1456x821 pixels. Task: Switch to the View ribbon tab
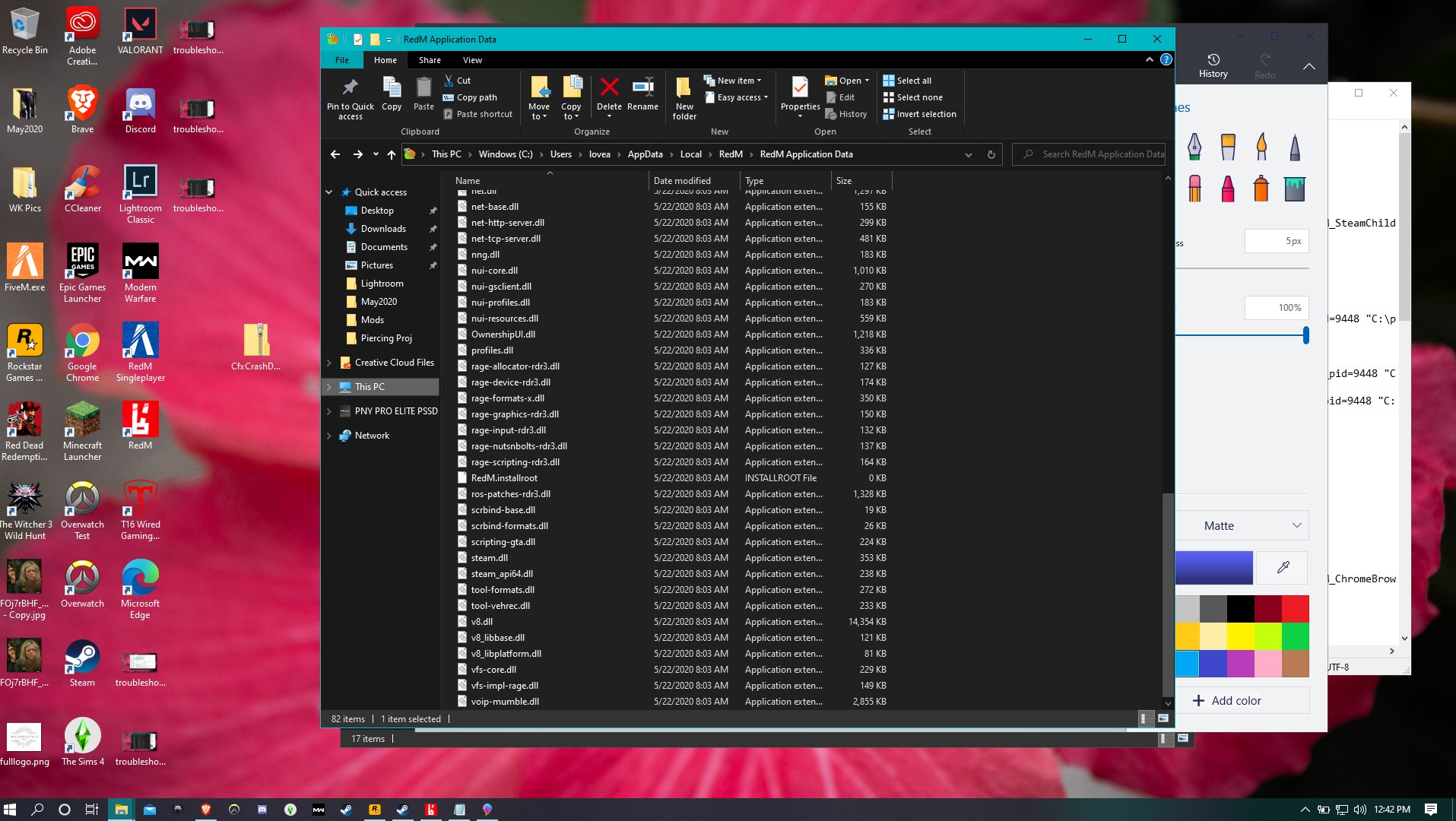point(472,60)
